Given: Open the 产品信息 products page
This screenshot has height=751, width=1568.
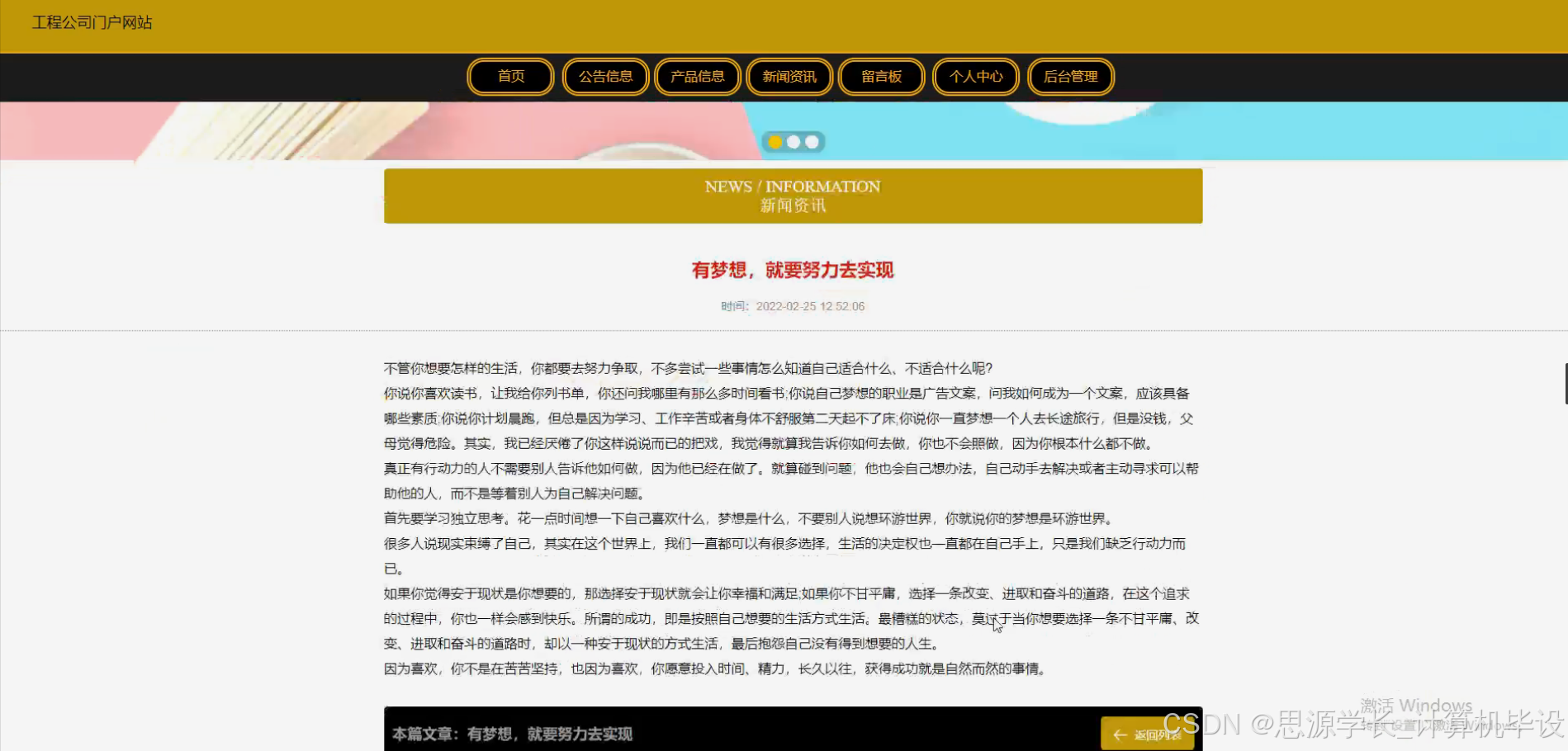Looking at the screenshot, I should (x=697, y=77).
